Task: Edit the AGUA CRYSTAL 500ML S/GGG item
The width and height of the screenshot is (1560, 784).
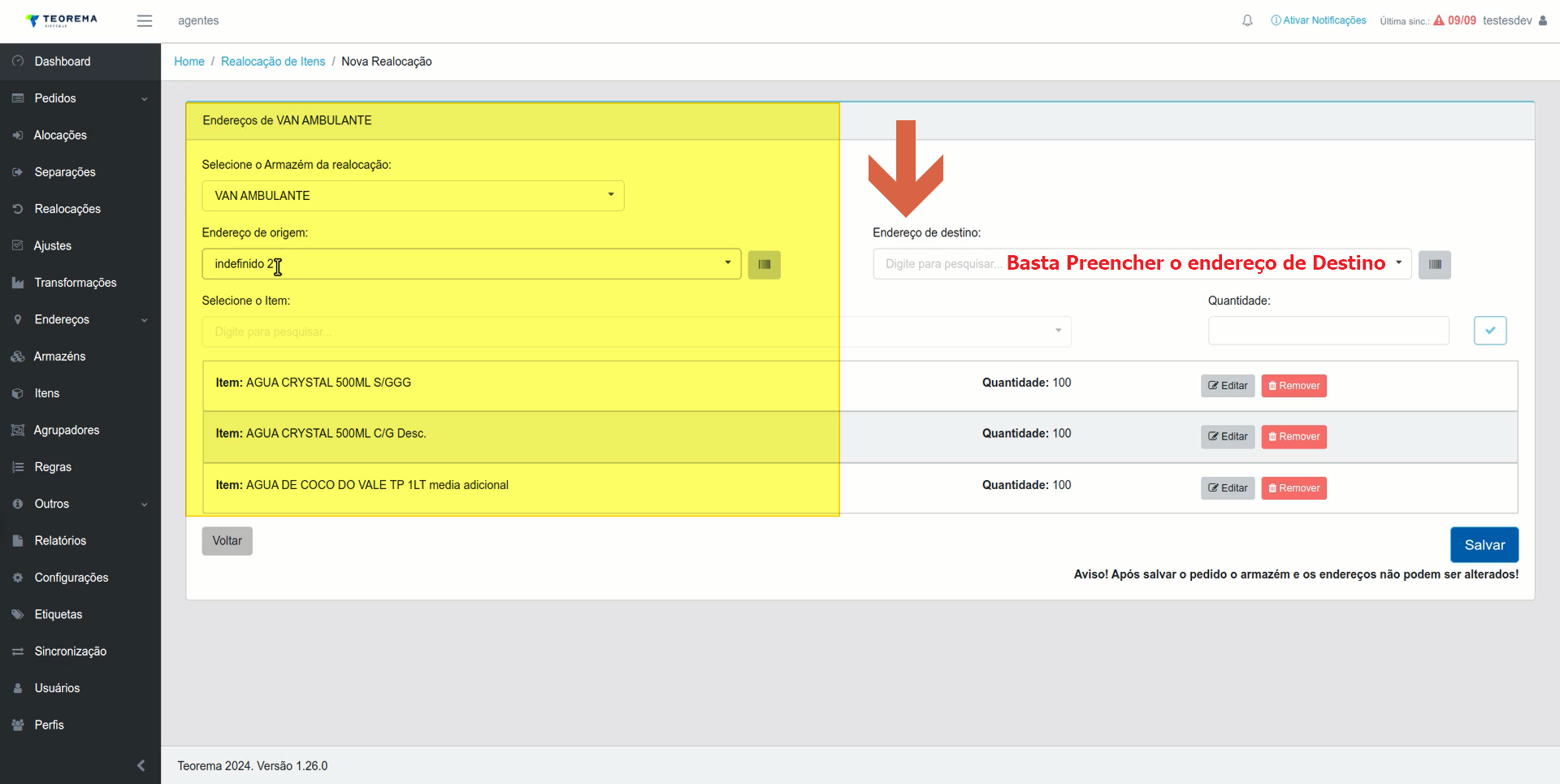Action: [1228, 386]
